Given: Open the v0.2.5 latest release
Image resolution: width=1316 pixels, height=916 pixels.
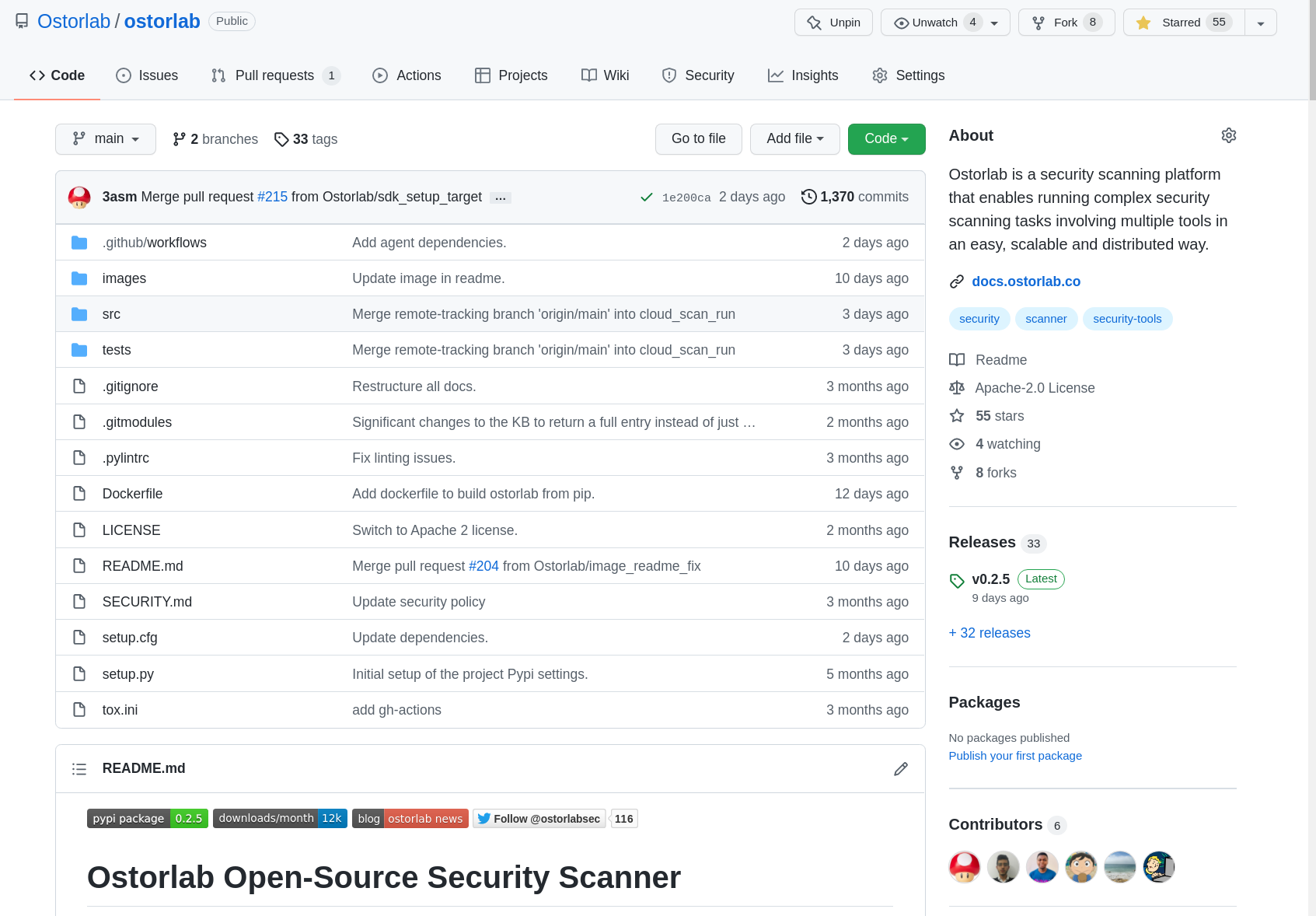Looking at the screenshot, I should (x=991, y=579).
